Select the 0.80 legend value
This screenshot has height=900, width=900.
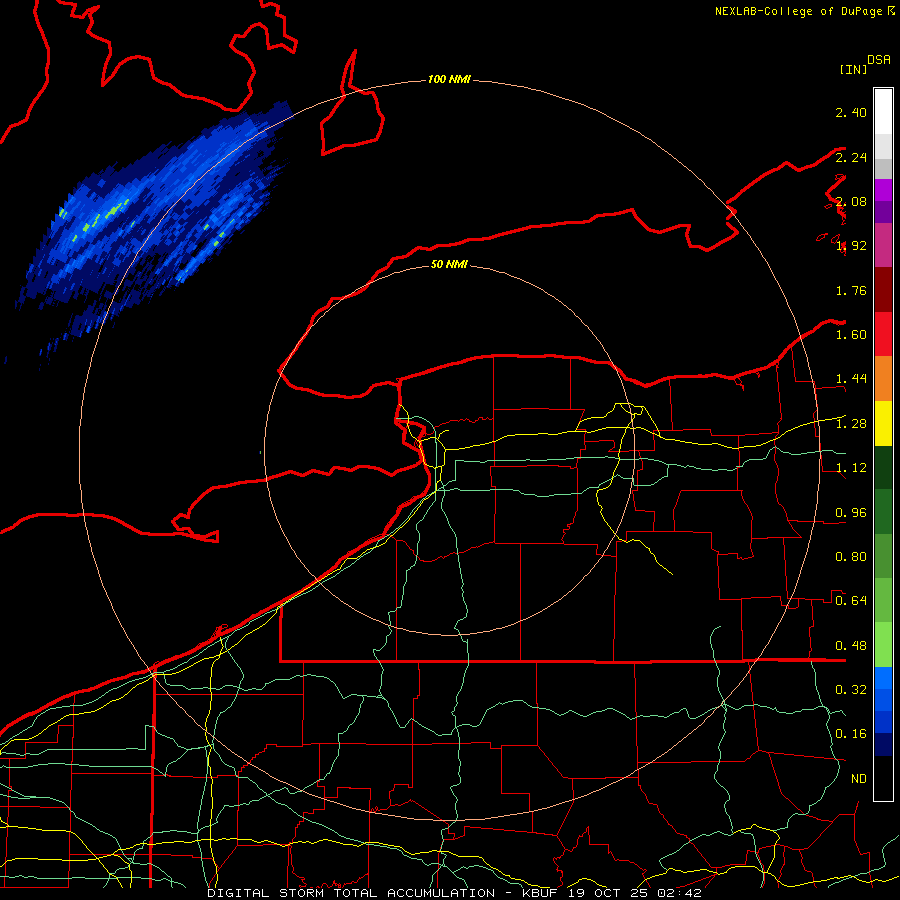(x=851, y=557)
